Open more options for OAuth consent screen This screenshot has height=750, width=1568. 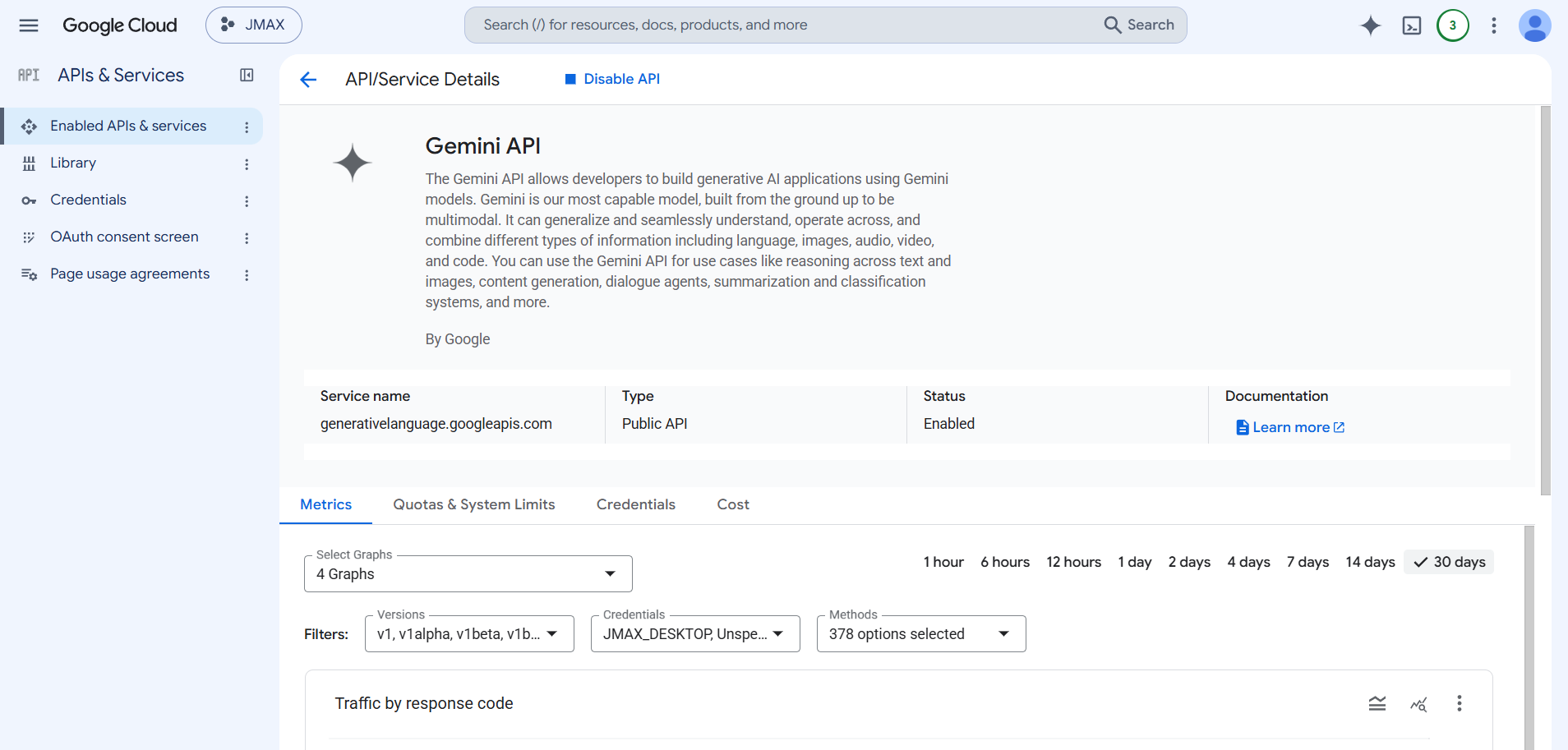point(247,237)
